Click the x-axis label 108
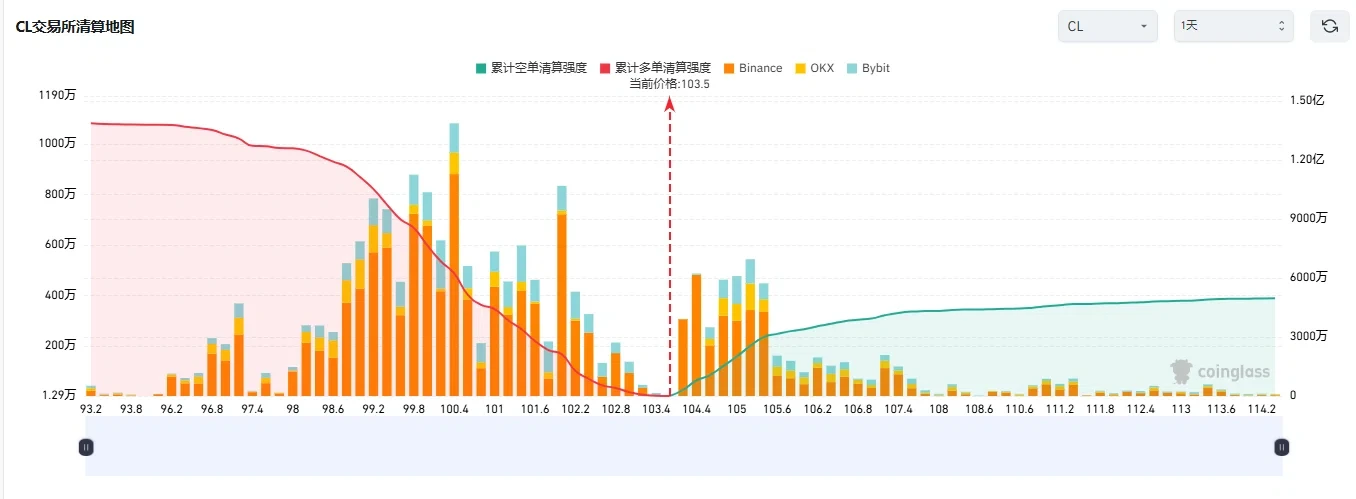This screenshot has height=499, width=1356. click(938, 409)
